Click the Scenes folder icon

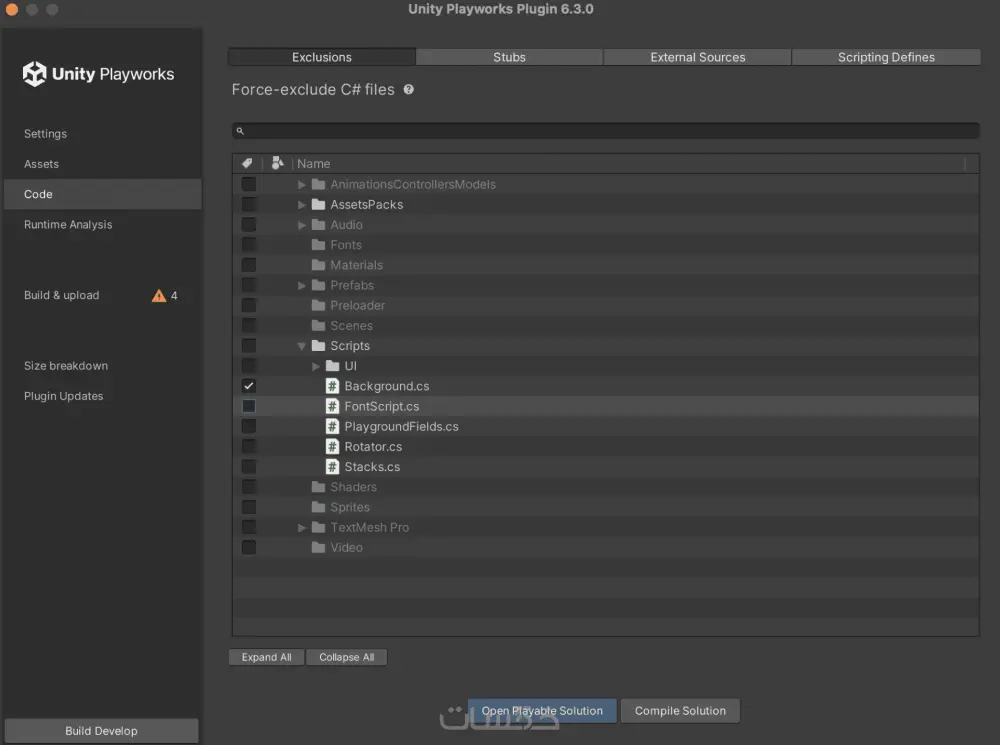(318, 325)
